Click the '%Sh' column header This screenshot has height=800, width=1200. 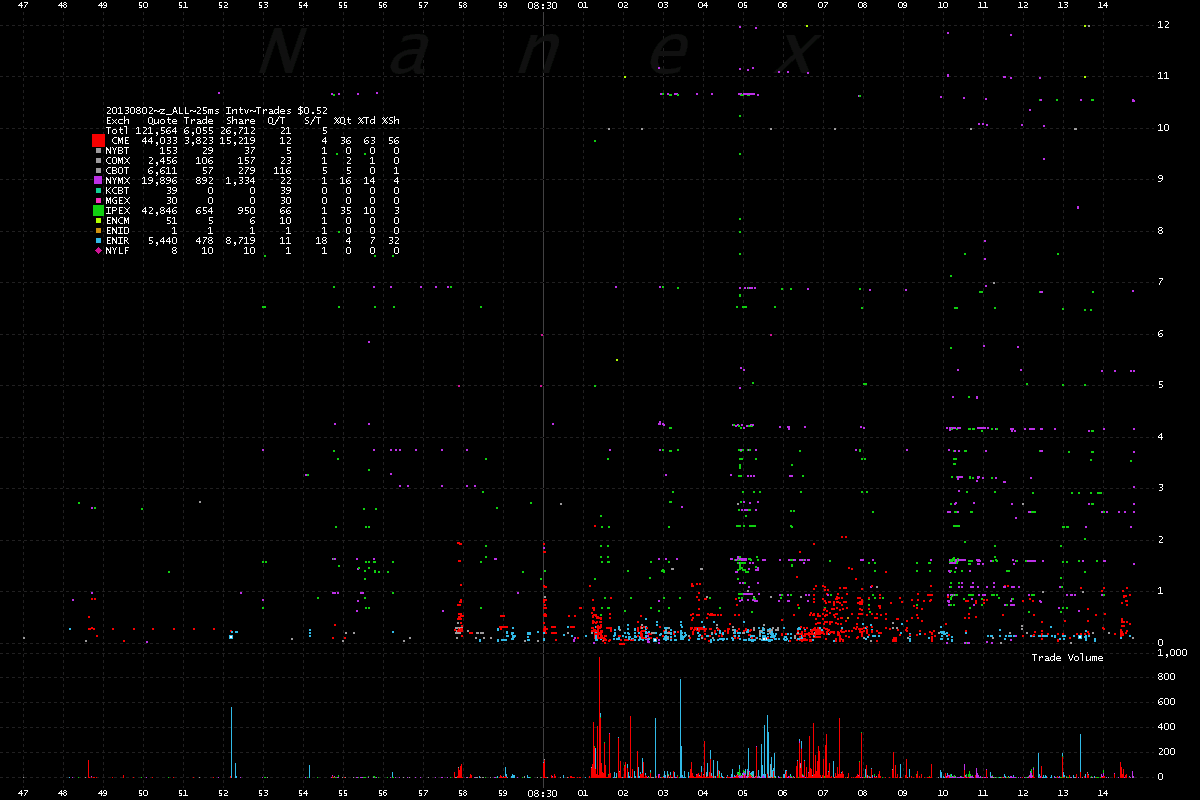tap(391, 121)
